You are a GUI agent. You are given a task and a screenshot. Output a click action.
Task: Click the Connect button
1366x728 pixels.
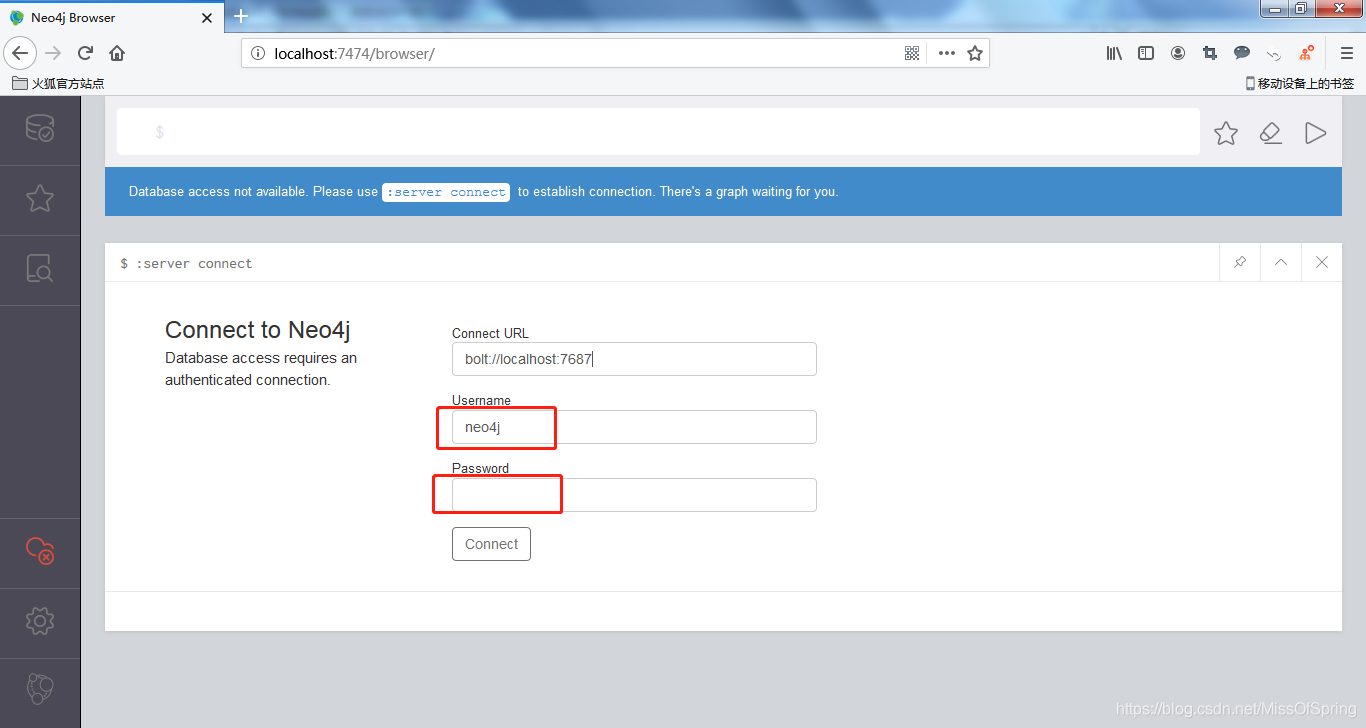click(x=491, y=544)
